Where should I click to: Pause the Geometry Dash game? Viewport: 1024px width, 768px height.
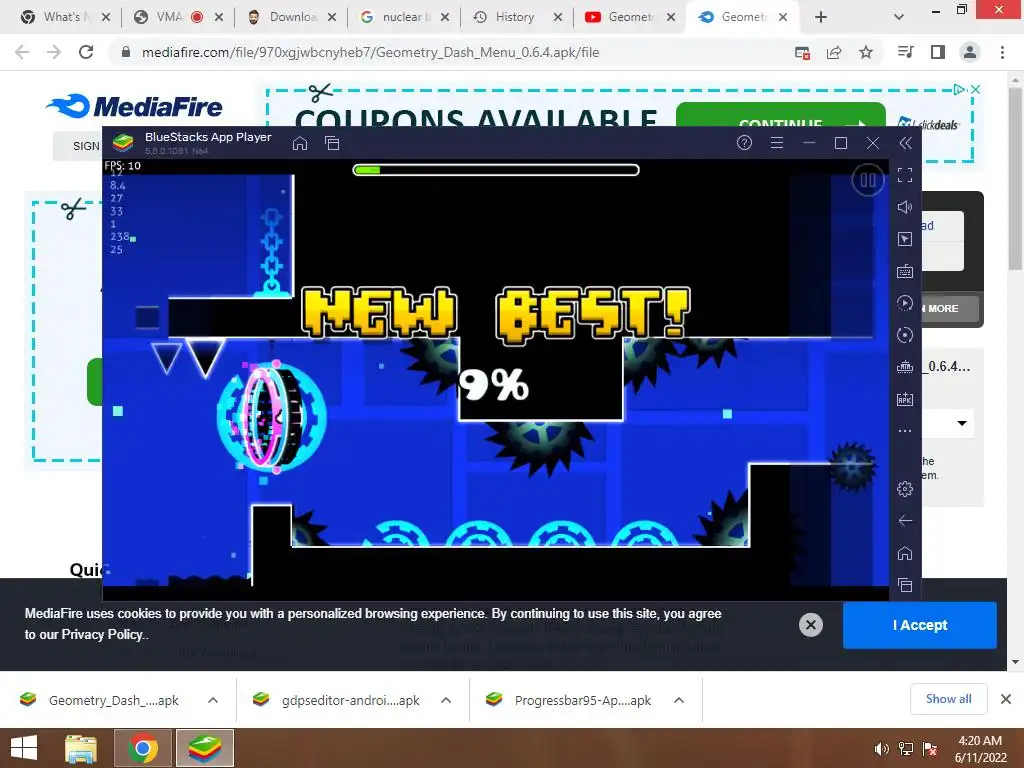868,180
